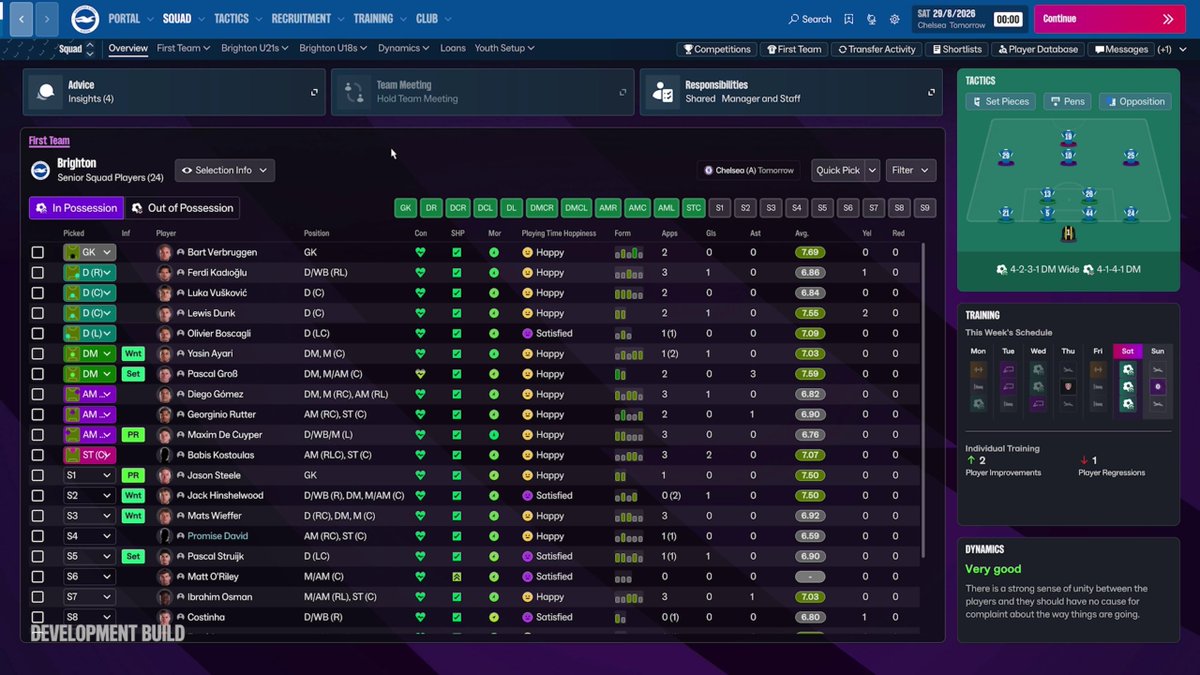This screenshot has width=1200, height=675.
Task: Click the morale icon for Diego Gómez
Action: click(x=493, y=394)
